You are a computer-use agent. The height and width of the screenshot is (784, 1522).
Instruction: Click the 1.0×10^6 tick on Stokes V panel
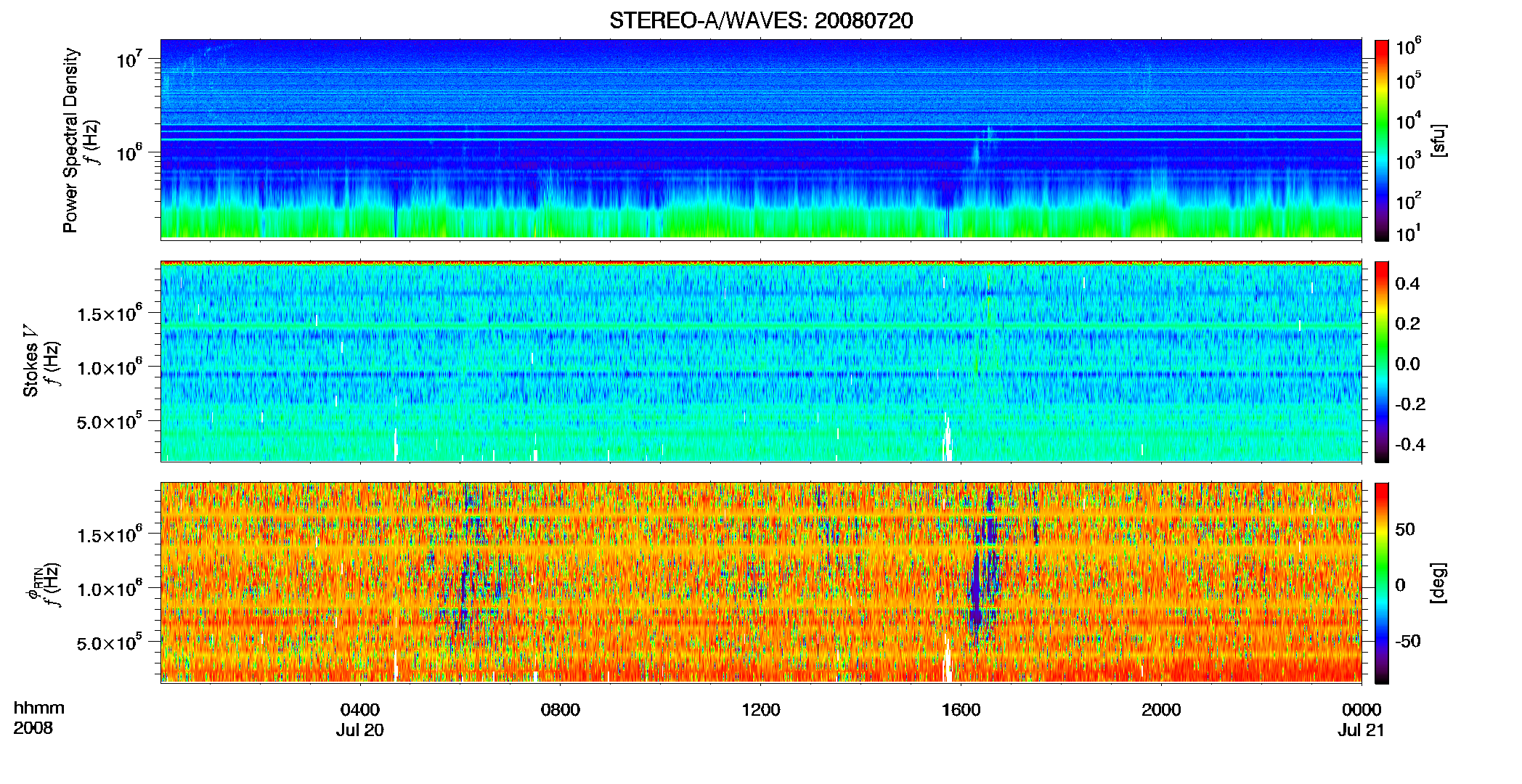click(110, 367)
